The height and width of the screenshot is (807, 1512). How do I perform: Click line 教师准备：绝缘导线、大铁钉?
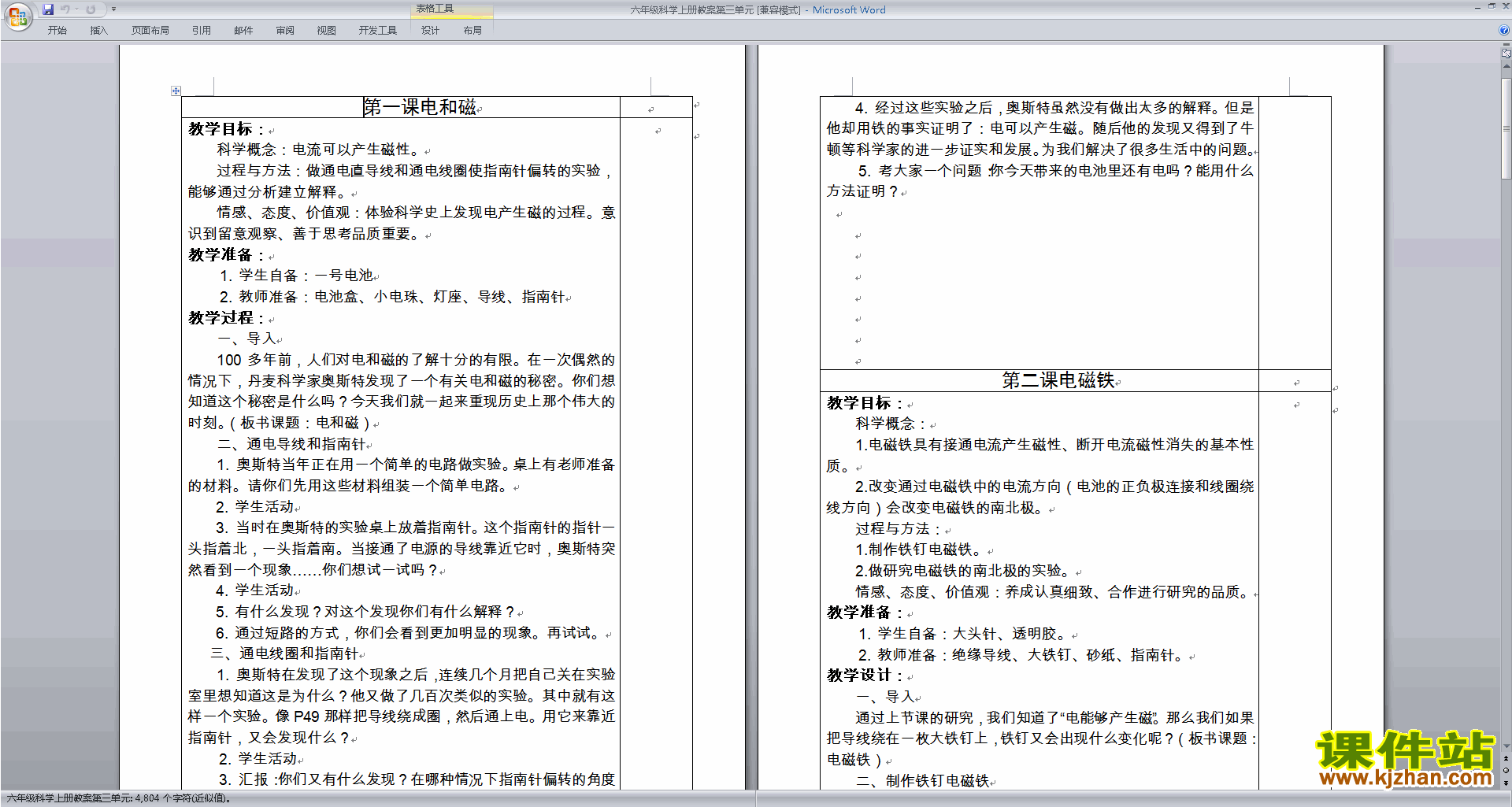click(x=1021, y=655)
